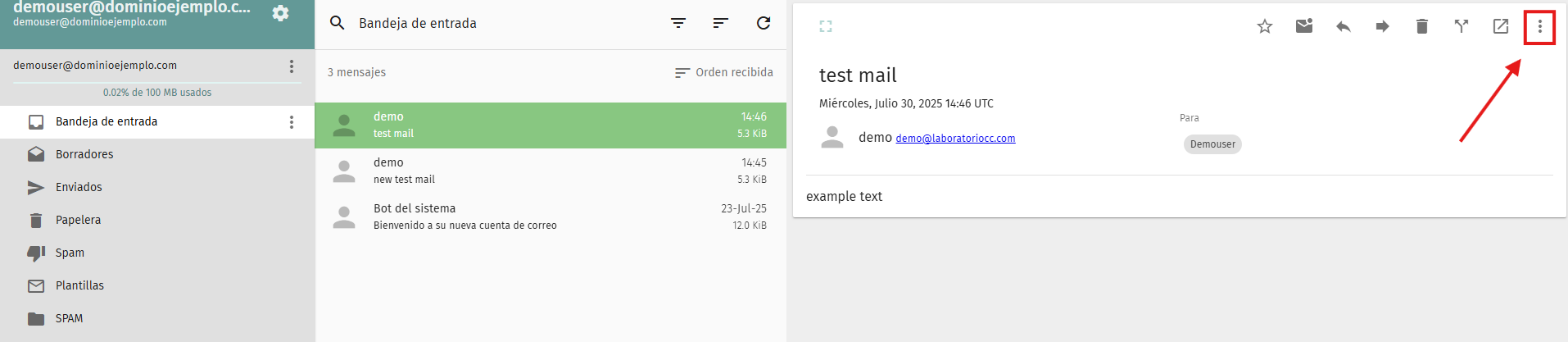The width and height of the screenshot is (1568, 342).
Task: Open Bandeja de entrada folder options menu
Action: [291, 122]
